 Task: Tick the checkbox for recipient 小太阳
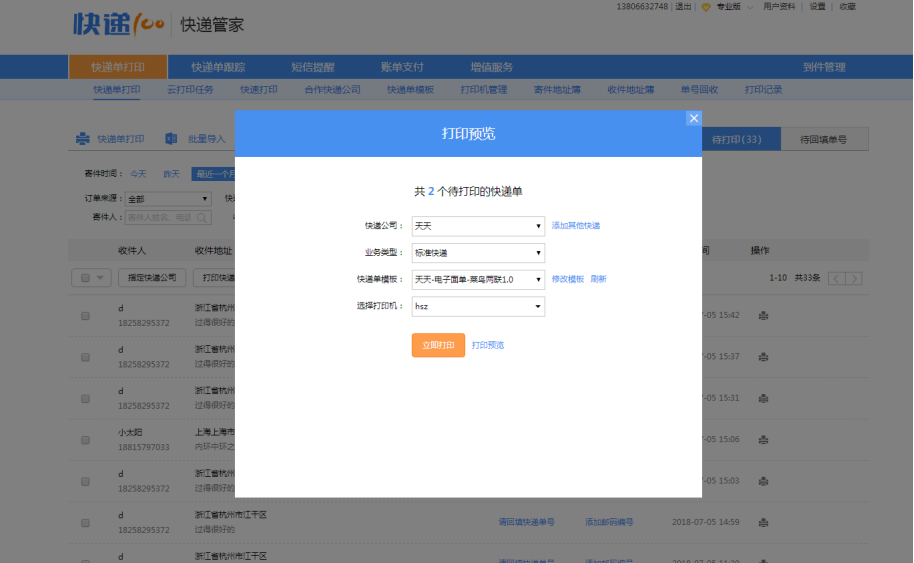pyautogui.click(x=85, y=440)
